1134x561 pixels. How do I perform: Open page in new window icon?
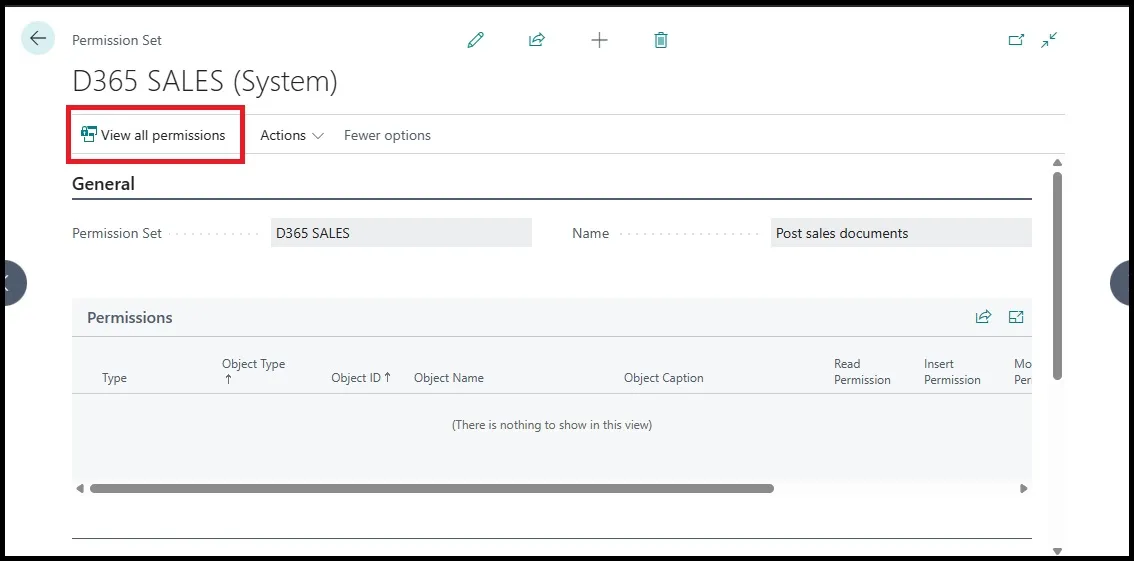tap(1016, 40)
